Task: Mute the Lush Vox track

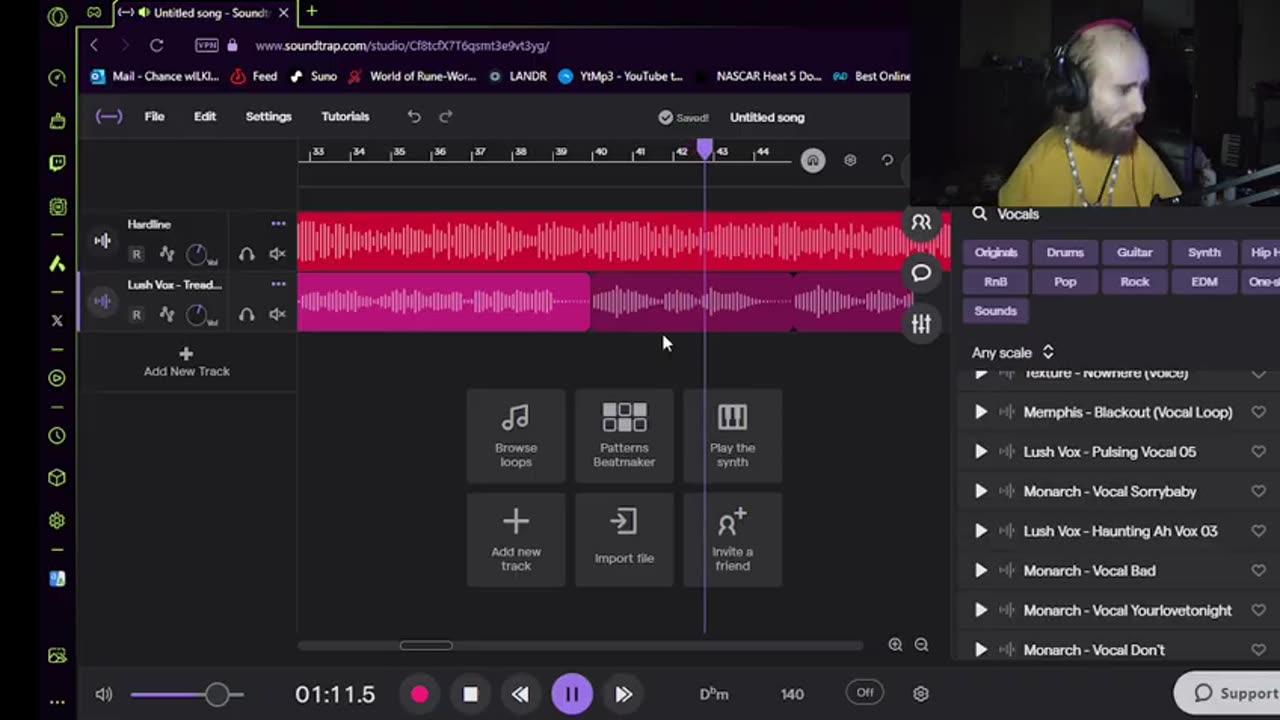Action: 277,314
